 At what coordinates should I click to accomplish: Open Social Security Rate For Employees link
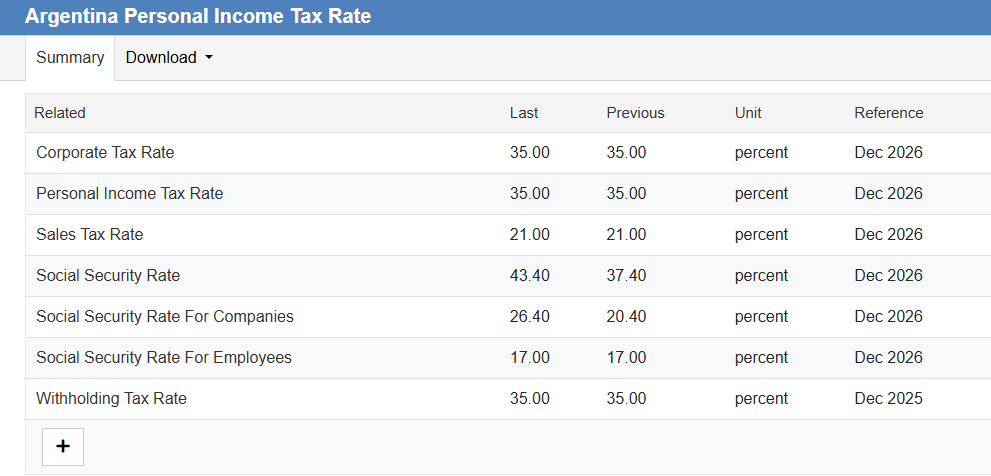point(164,357)
